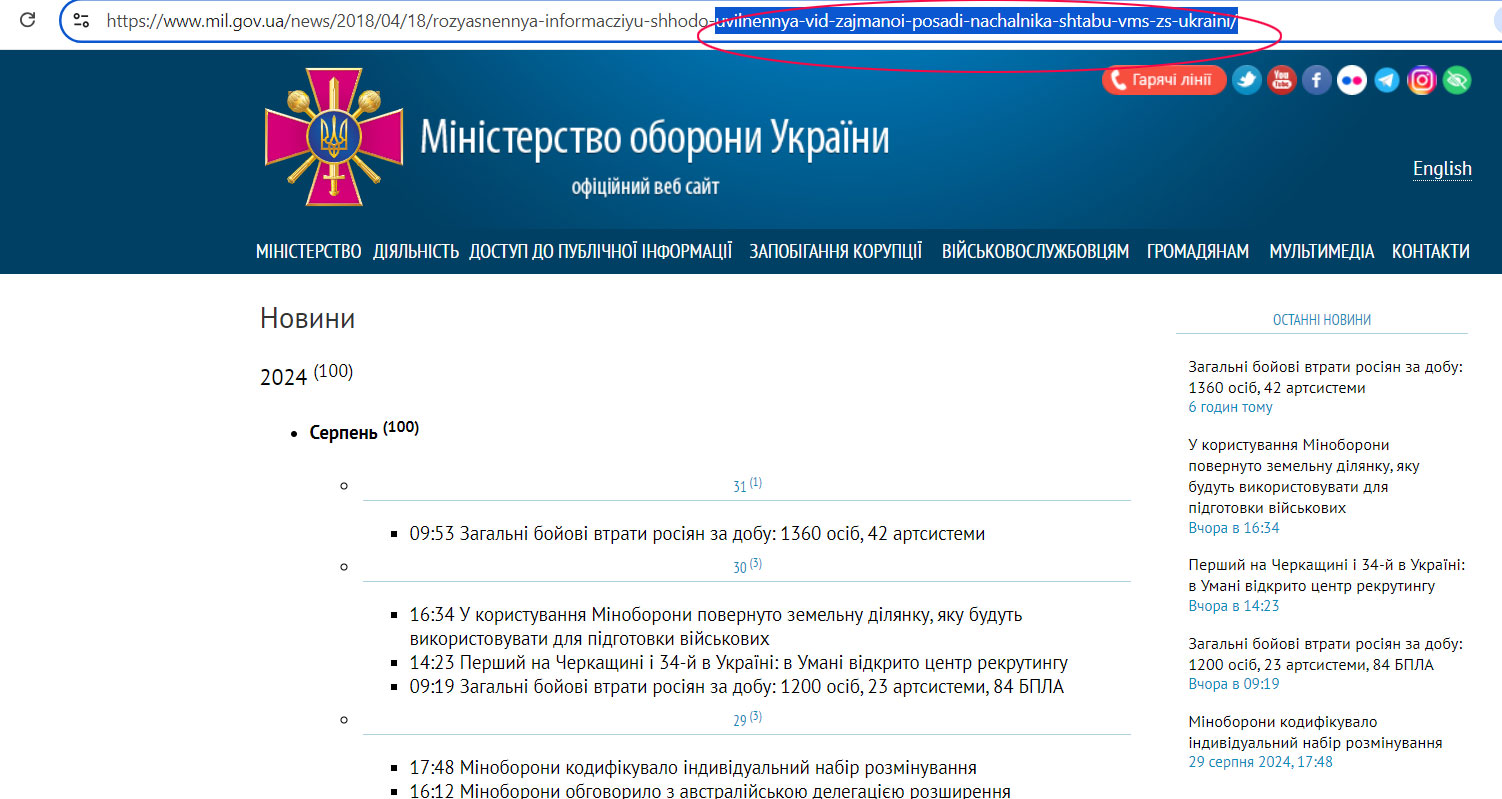The image size is (1502, 799).
Task: Expand the day 31 news group
Action: pos(740,486)
